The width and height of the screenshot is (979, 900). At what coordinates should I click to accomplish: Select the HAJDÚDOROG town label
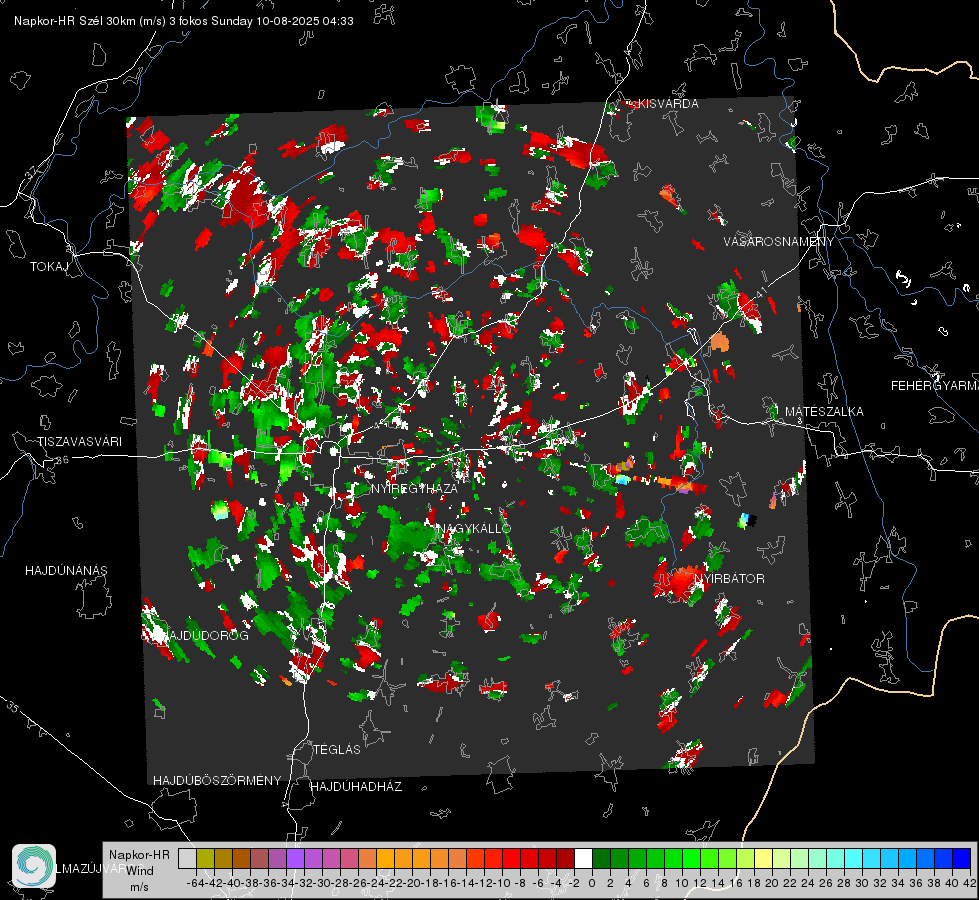click(x=207, y=635)
